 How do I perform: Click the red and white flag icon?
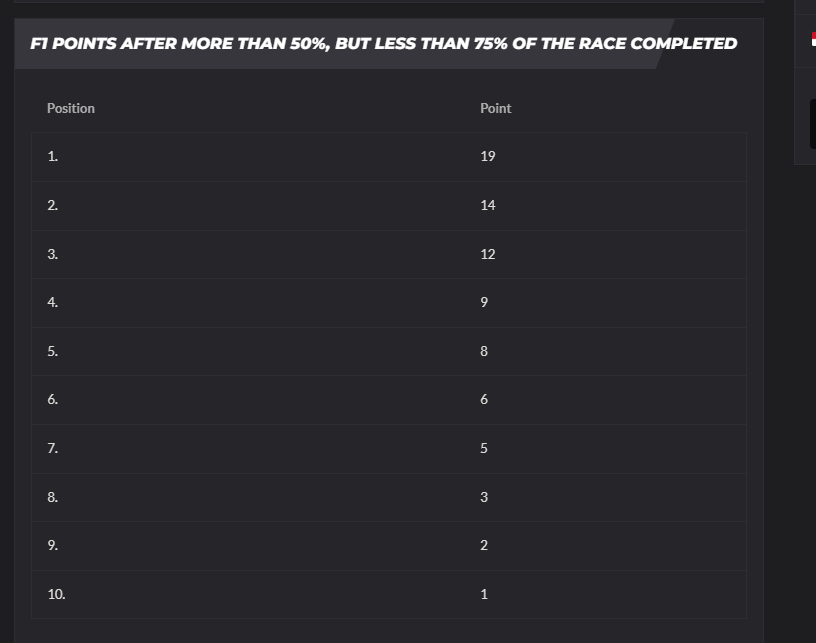813,39
